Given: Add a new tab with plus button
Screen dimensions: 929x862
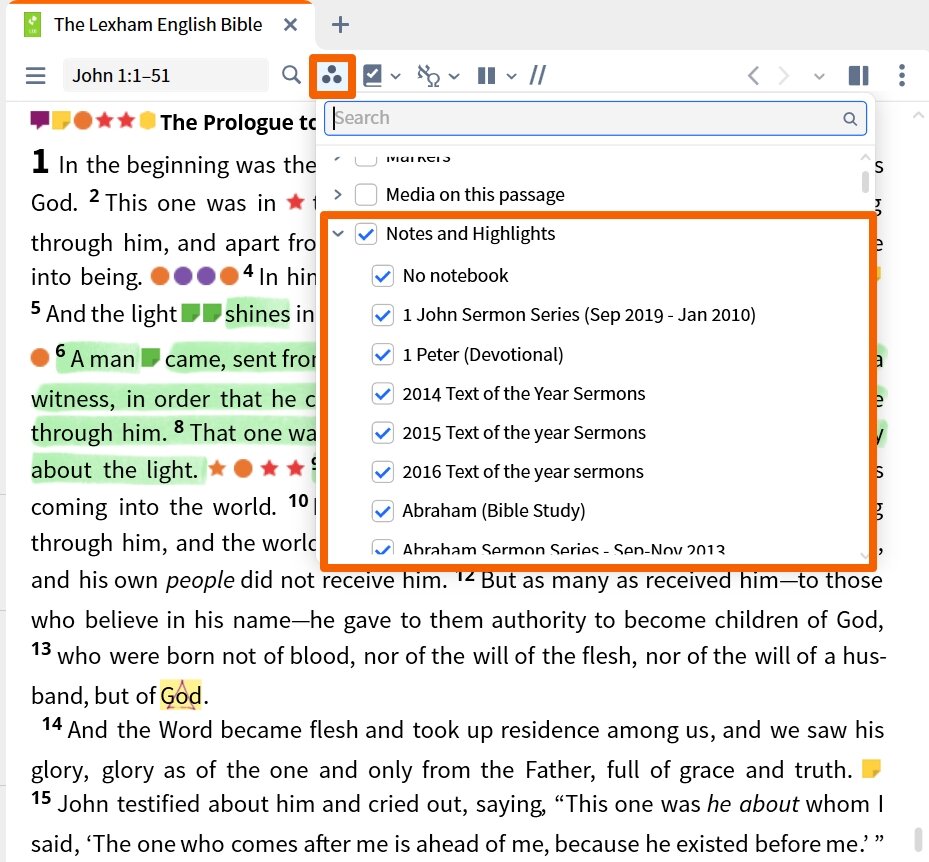Looking at the screenshot, I should tap(340, 25).
